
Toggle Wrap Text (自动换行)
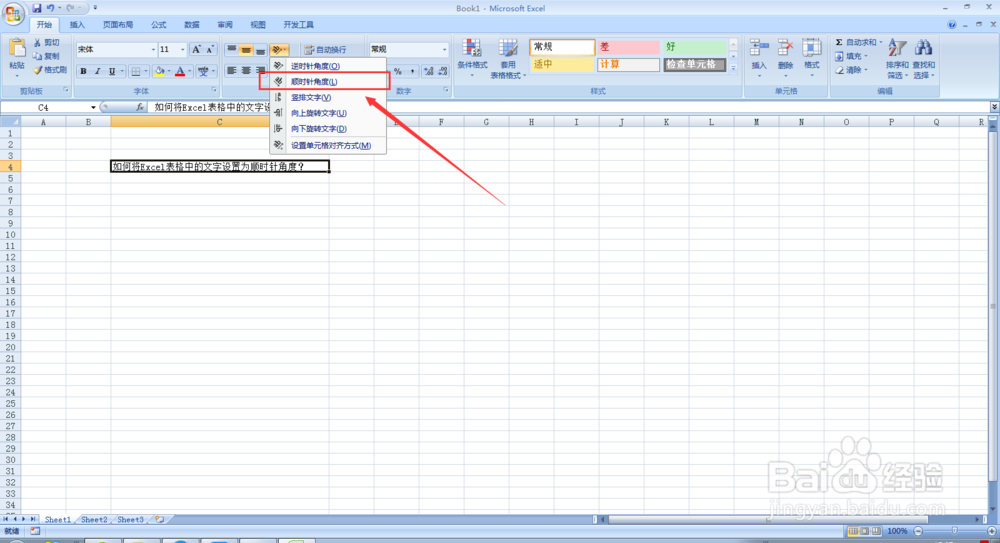click(325, 49)
